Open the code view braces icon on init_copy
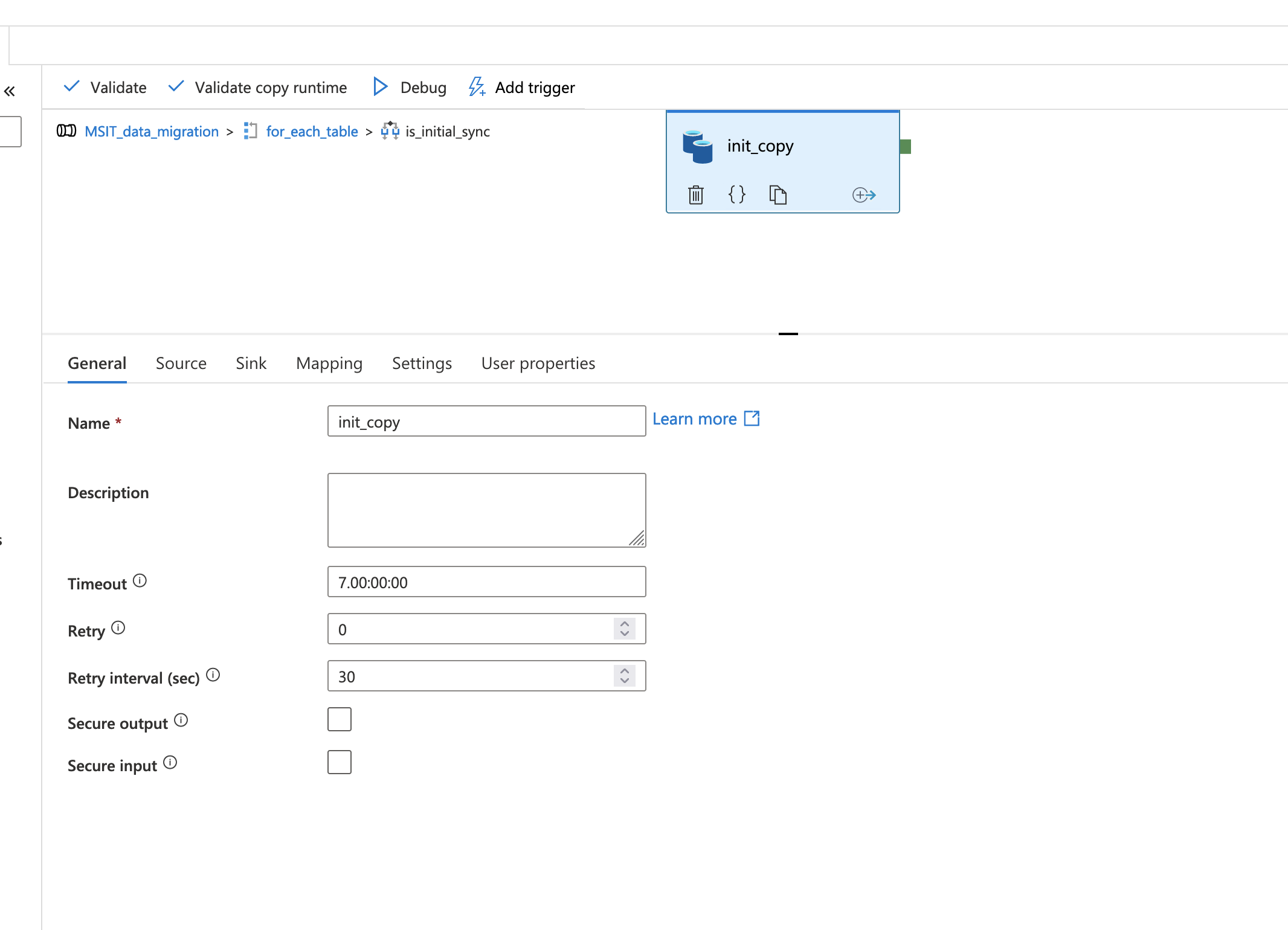The width and height of the screenshot is (1288, 930). pos(737,194)
